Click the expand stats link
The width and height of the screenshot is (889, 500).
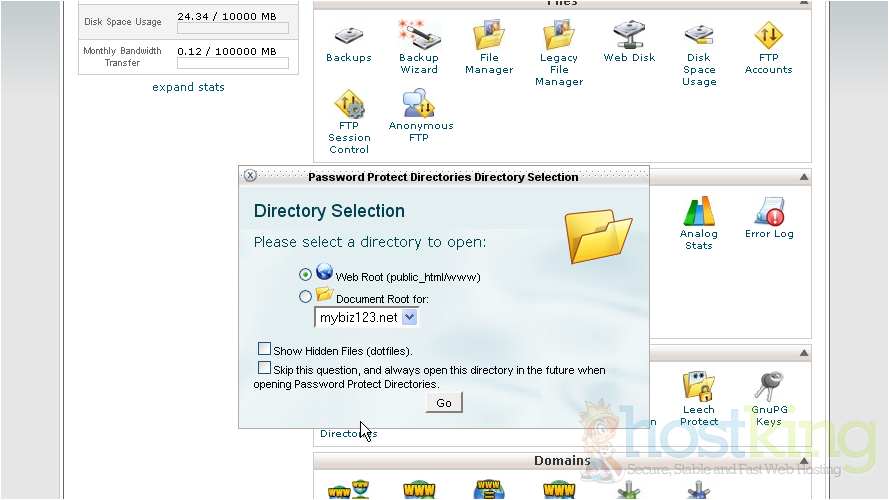point(188,87)
